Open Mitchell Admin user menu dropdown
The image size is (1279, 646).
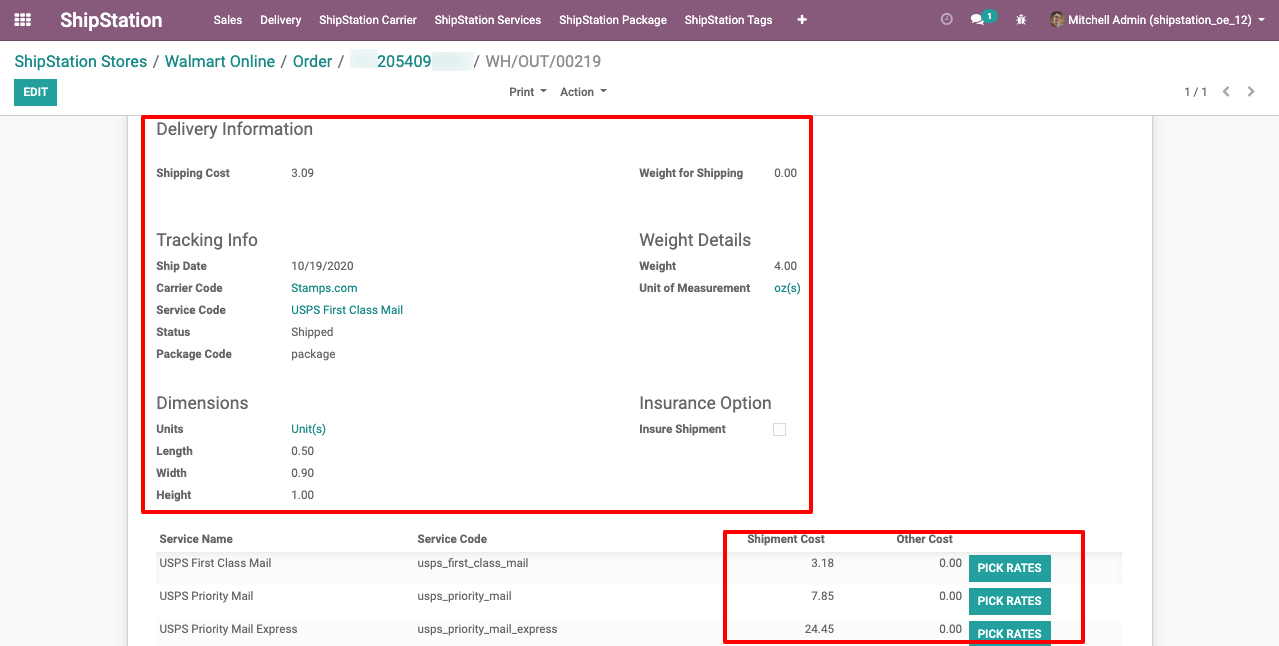[x=1157, y=20]
